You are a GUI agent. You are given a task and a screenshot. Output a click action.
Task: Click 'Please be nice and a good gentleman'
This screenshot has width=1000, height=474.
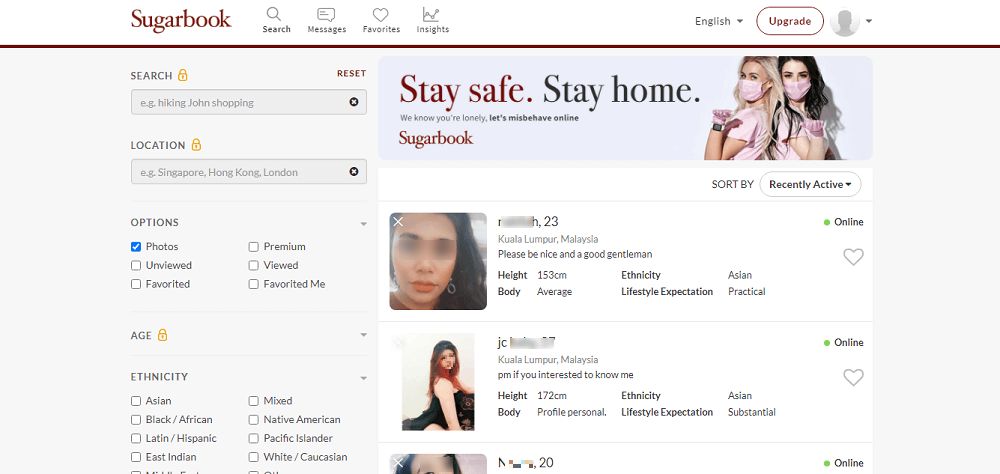pos(575,254)
